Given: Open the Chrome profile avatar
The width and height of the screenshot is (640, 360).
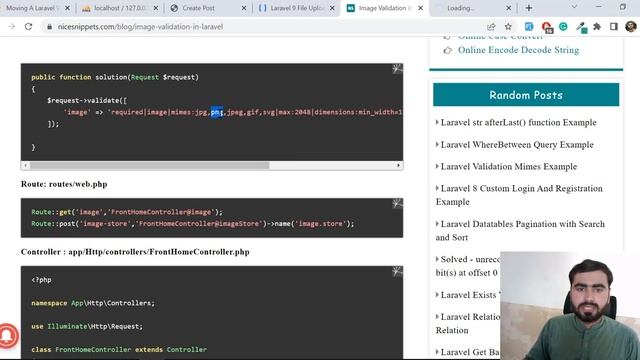Looking at the screenshot, I should tap(631, 27).
